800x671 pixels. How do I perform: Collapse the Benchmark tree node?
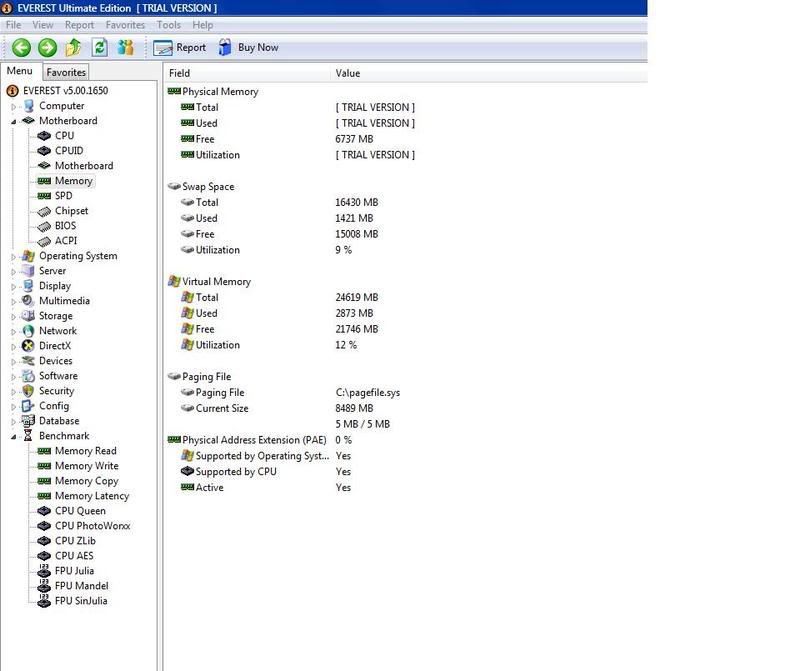pos(14,437)
